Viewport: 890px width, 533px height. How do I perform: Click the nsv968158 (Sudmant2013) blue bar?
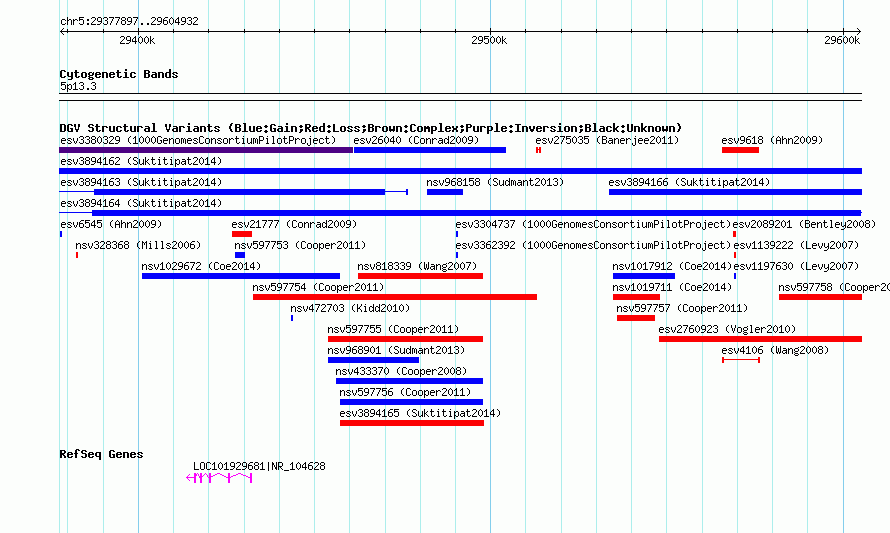[445, 192]
